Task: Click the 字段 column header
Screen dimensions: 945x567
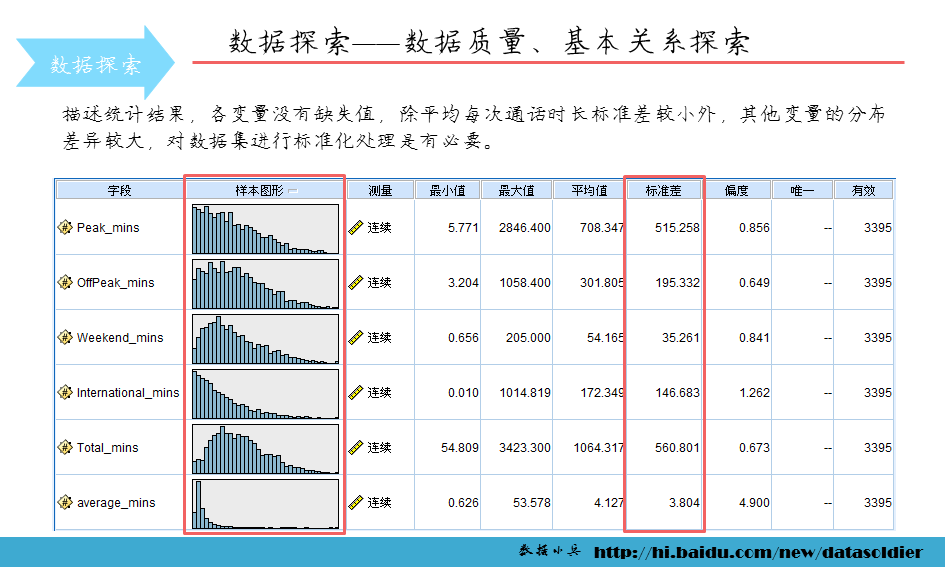Action: point(119,190)
